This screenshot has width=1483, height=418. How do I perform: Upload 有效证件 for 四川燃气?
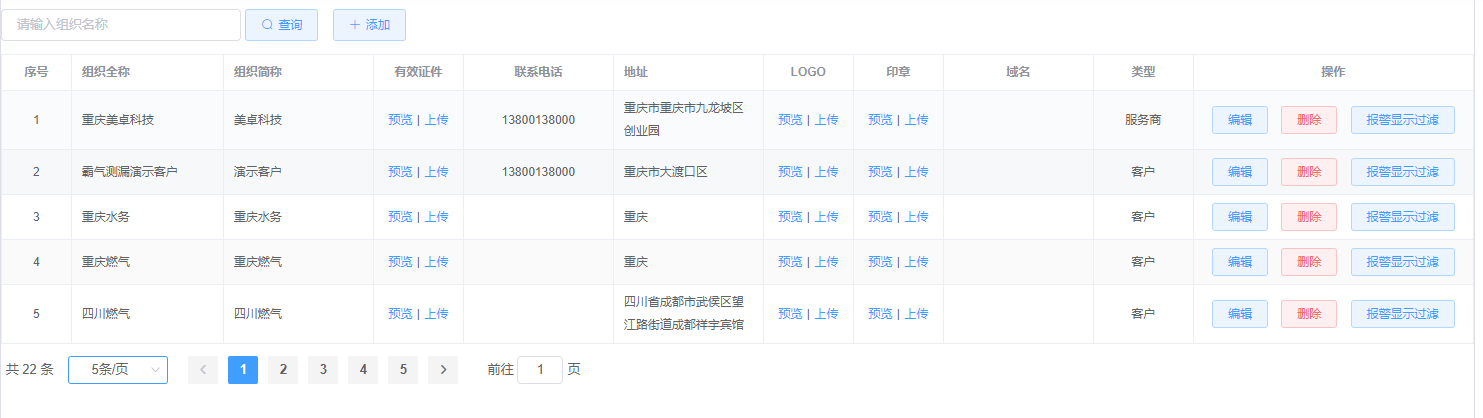pos(437,314)
